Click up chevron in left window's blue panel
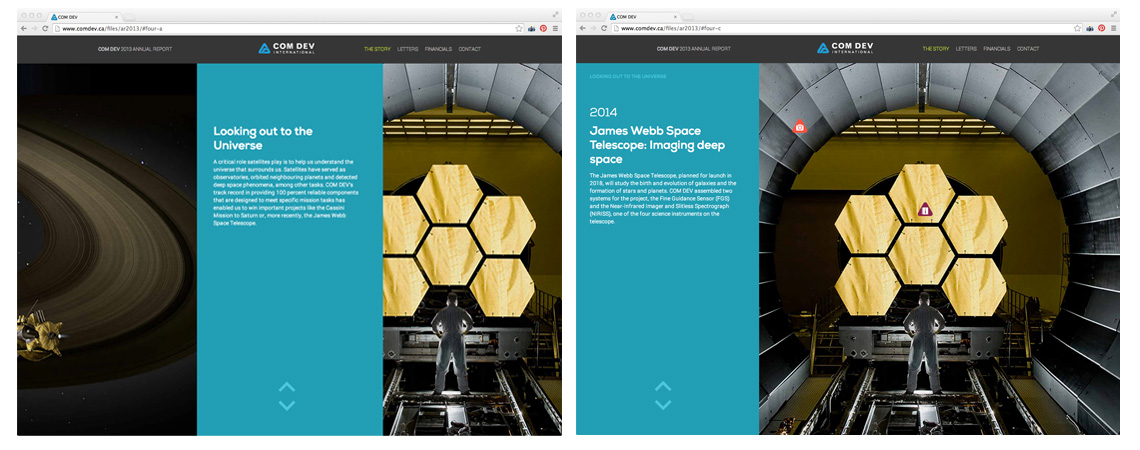The image size is (1140, 450). coord(287,387)
